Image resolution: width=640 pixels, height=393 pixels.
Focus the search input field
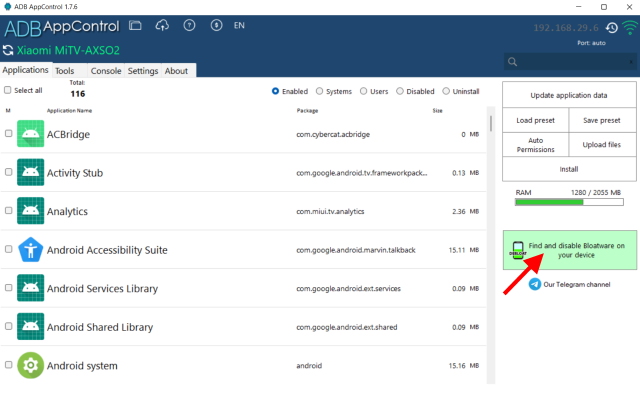pyautogui.click(x=570, y=62)
